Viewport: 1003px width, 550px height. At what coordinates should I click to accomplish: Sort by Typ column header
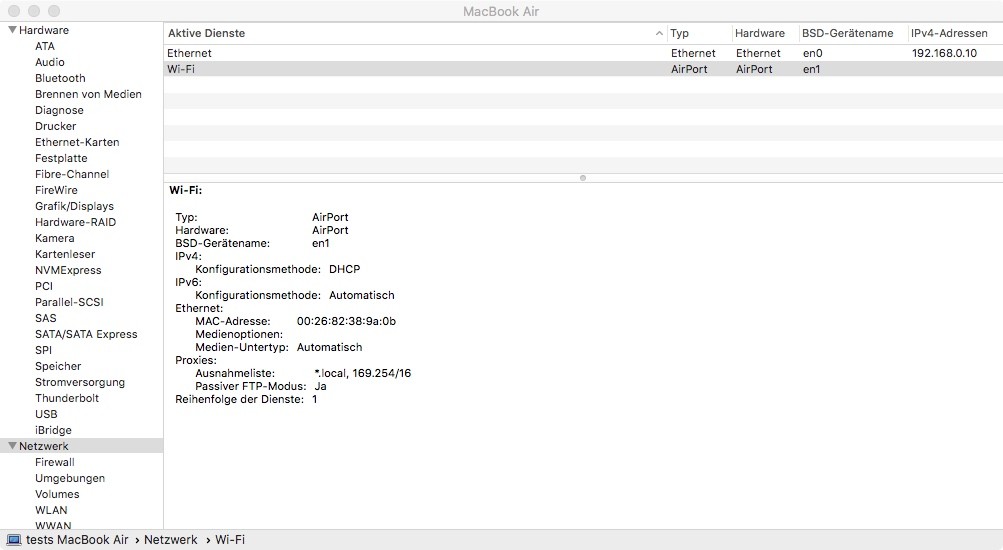[699, 33]
